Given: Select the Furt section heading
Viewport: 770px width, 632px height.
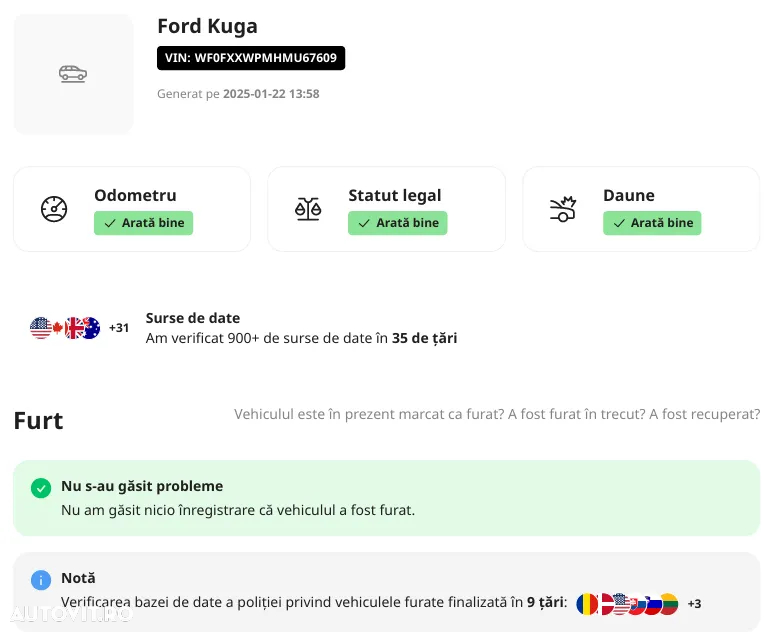Looking at the screenshot, I should tap(38, 421).
